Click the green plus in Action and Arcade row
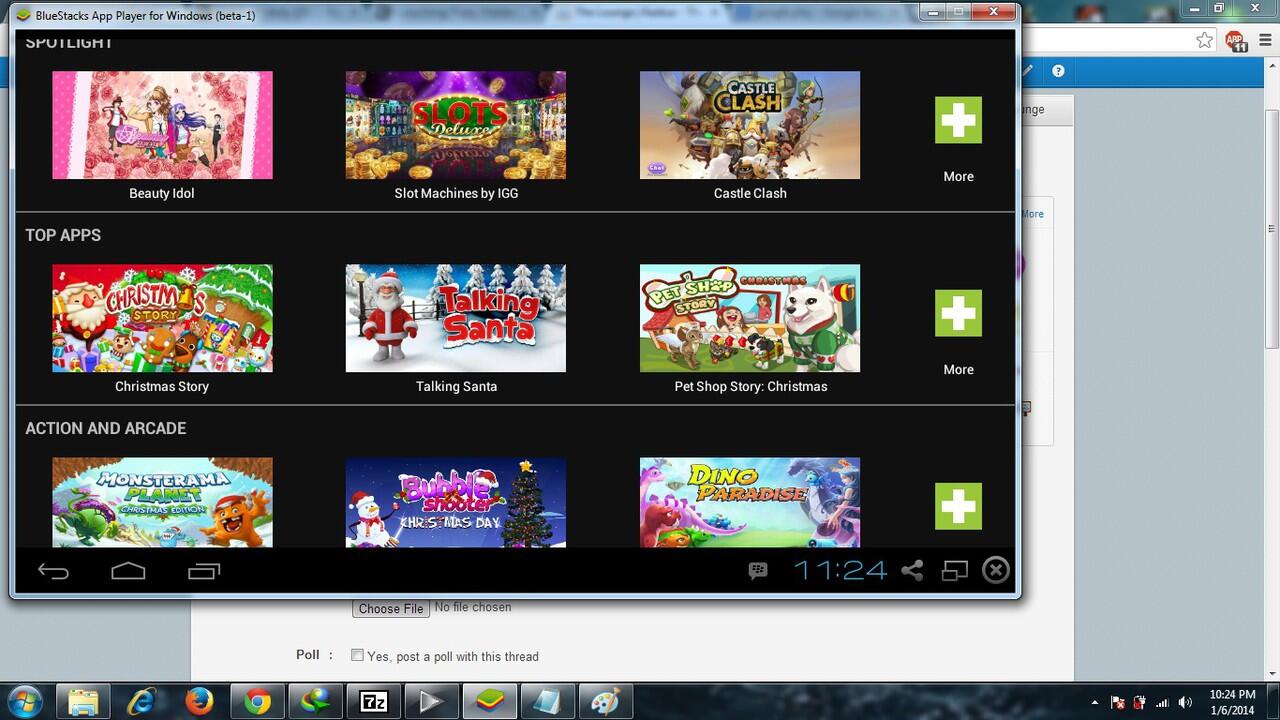This screenshot has width=1280, height=720. 958,506
